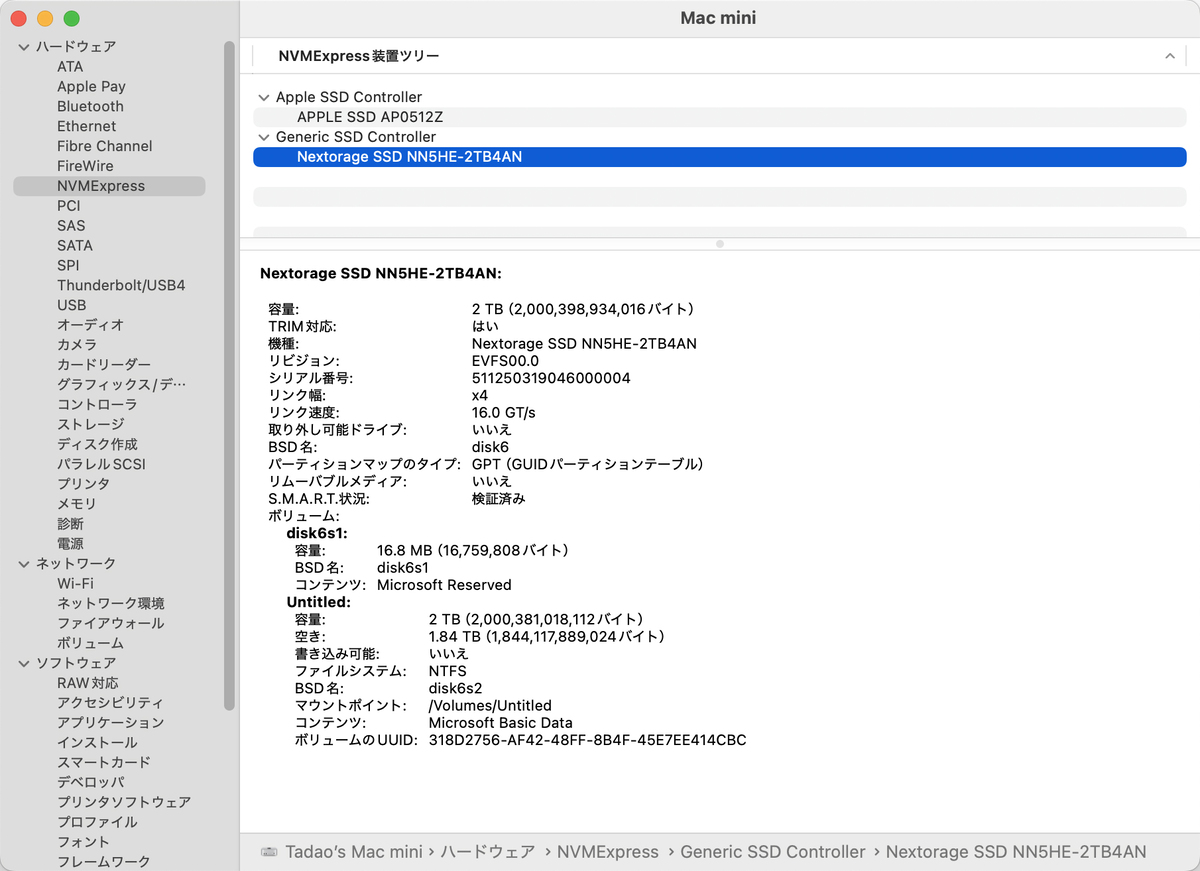Select インストール in the sidebar
The height and width of the screenshot is (871, 1200).
(x=97, y=743)
